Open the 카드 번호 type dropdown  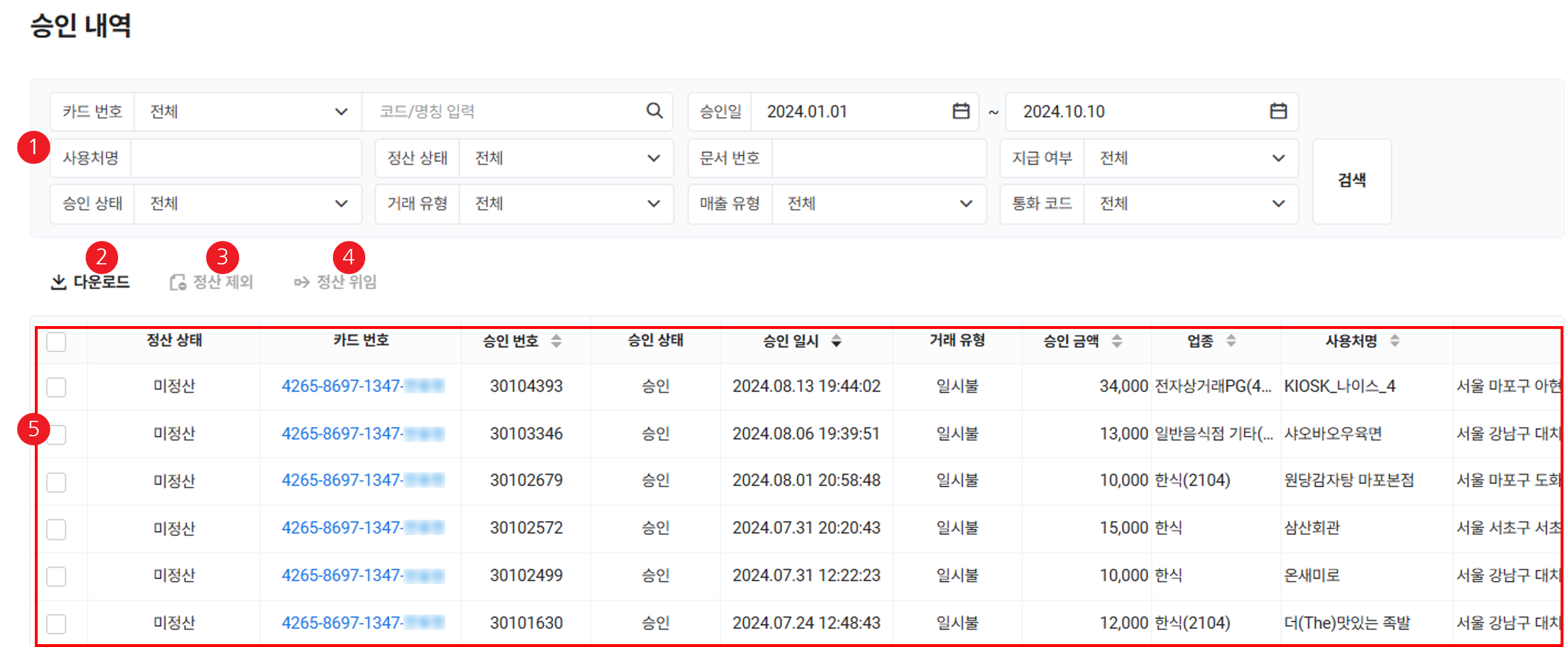coord(248,111)
